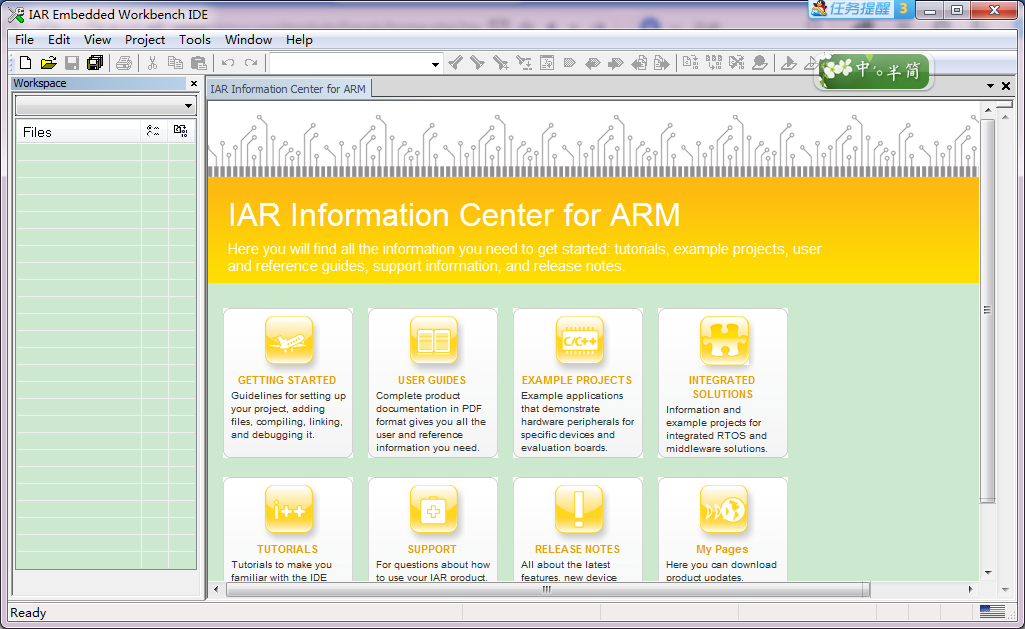Open the Getting Started airplane icon
This screenshot has width=1025, height=629.
tap(289, 341)
